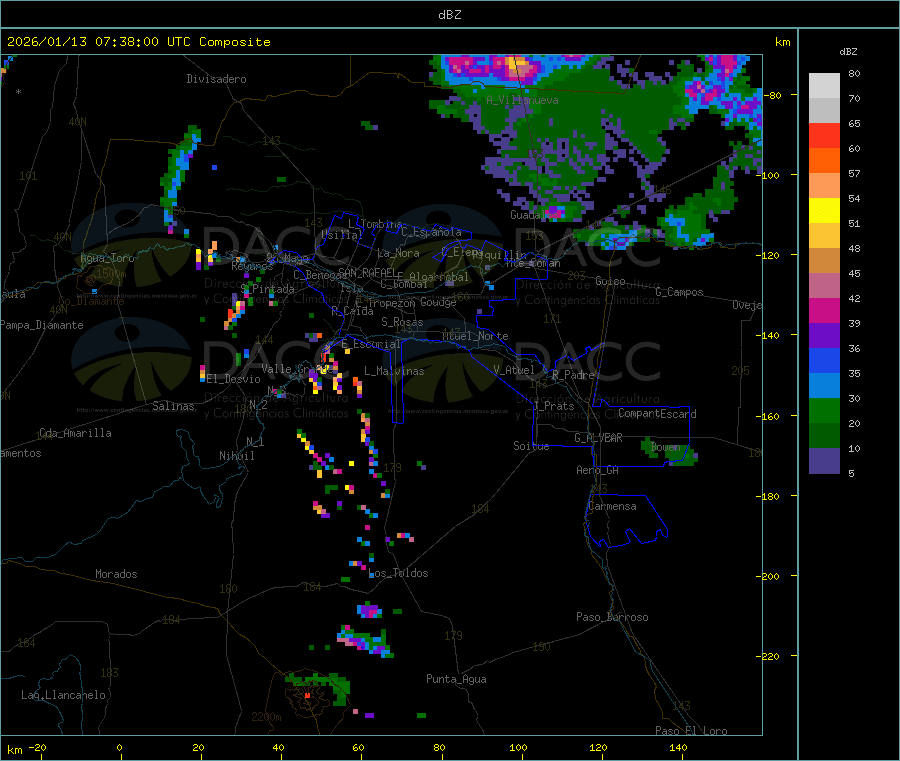Click the Nihuil map label
Viewport: 900px width, 761px height.
[236, 456]
